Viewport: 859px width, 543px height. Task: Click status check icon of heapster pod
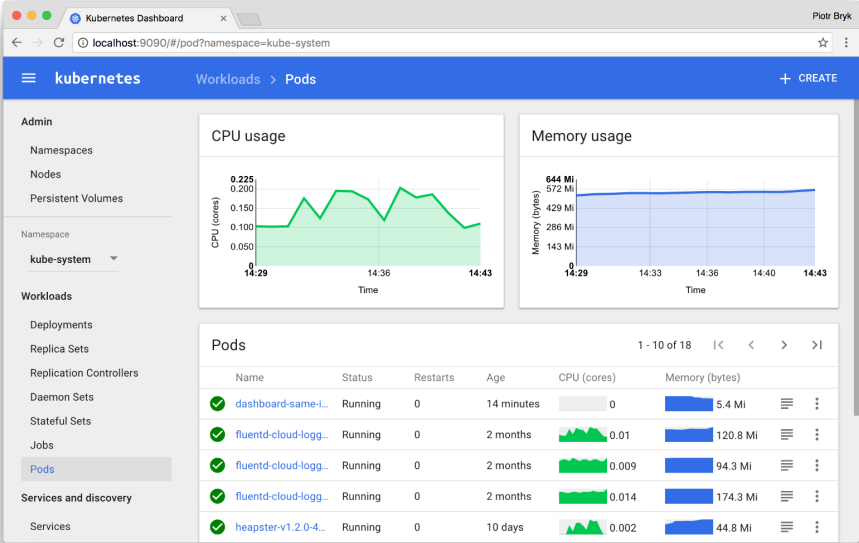pos(217,527)
